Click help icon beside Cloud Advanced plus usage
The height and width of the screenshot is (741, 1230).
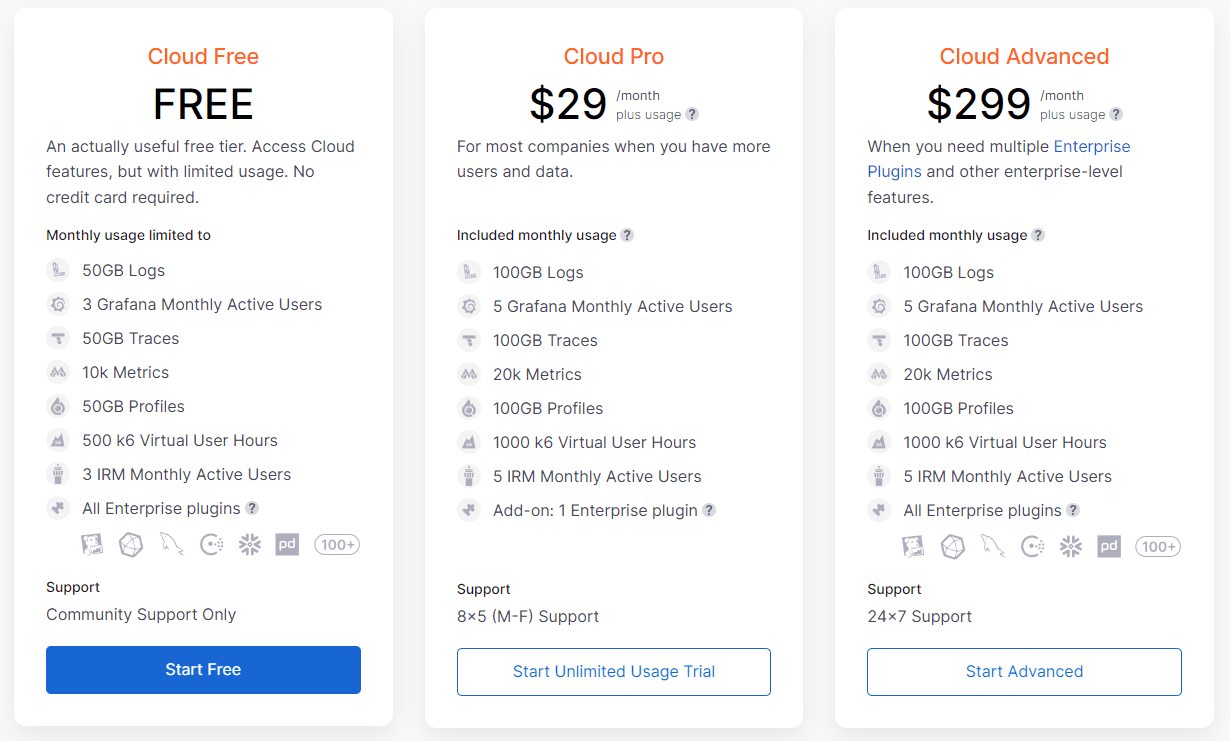tap(1116, 115)
